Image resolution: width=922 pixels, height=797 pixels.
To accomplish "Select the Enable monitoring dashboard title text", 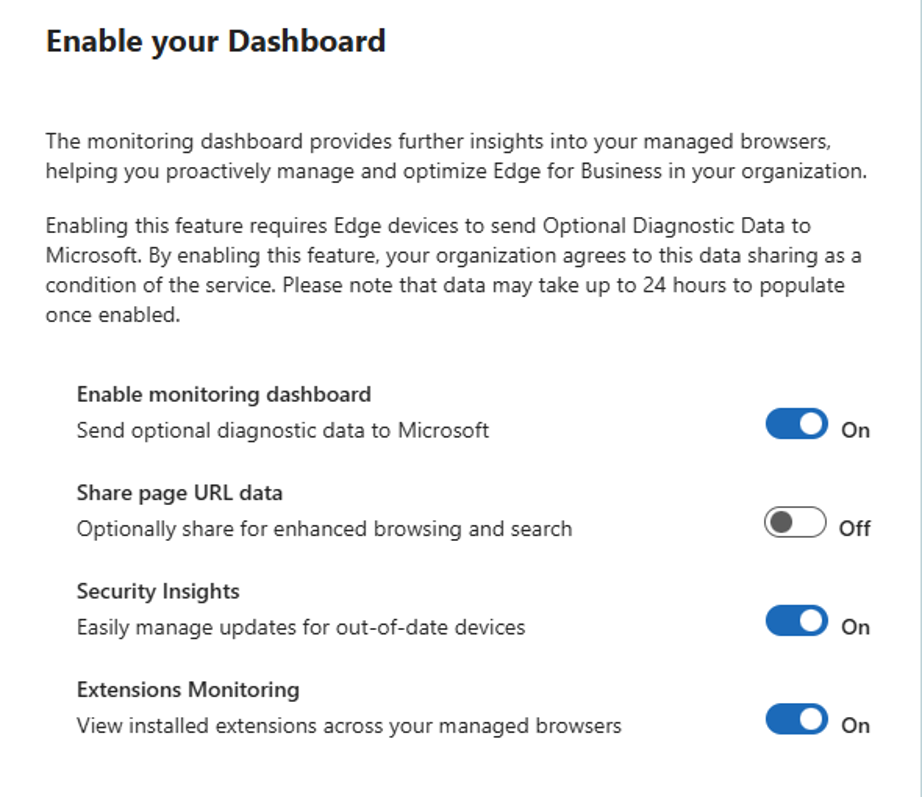I will 224,394.
